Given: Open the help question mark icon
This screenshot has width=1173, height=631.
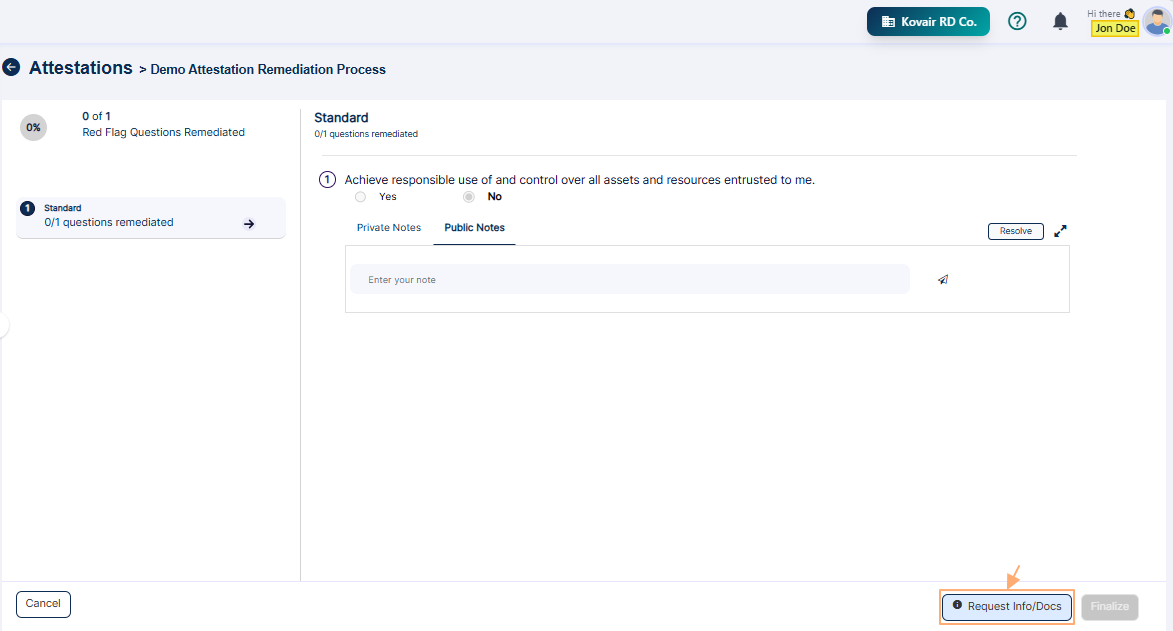Looking at the screenshot, I should click(x=1017, y=21).
